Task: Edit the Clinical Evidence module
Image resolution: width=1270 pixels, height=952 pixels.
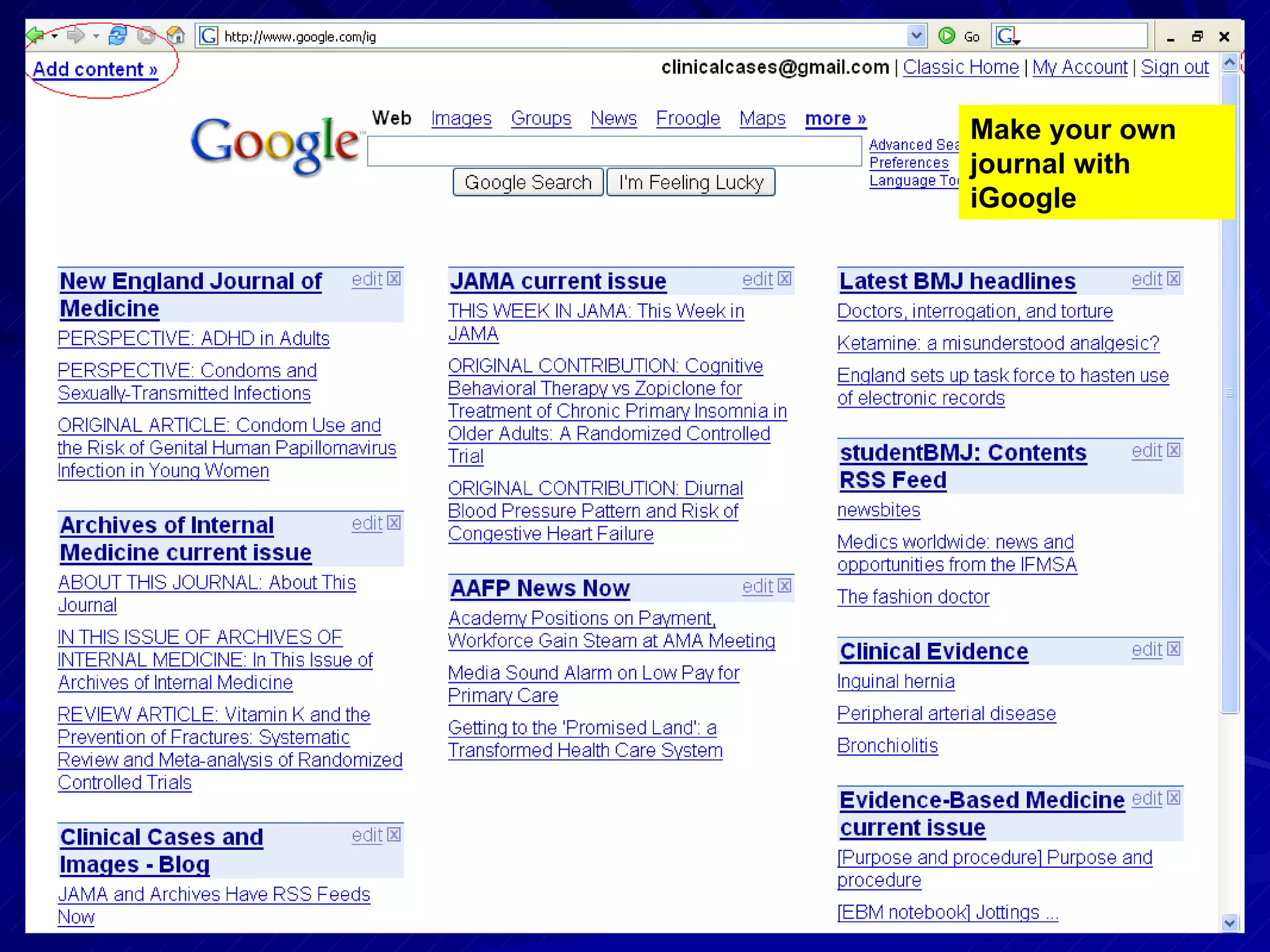Action: pos(1147,650)
